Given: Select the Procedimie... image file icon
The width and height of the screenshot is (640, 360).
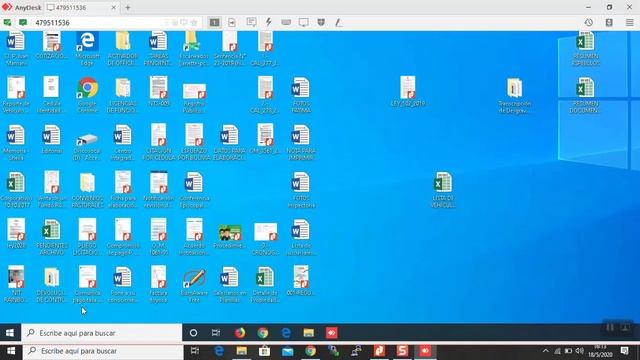Looking at the screenshot, I should pos(229,236).
